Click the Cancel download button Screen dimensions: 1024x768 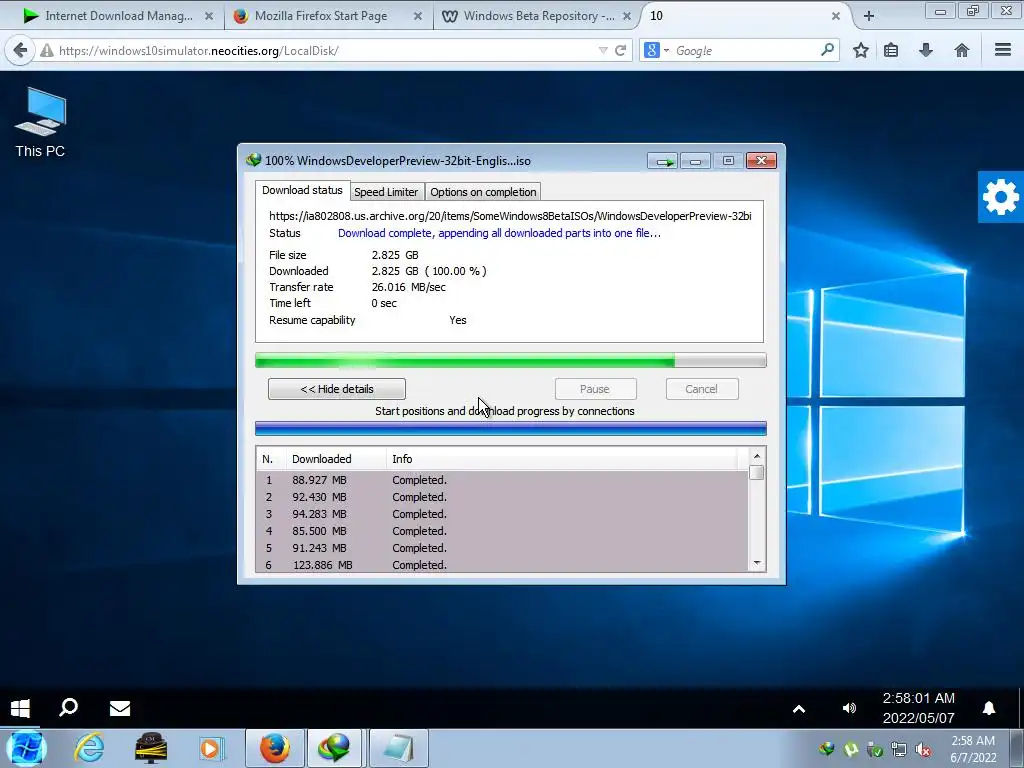point(701,389)
